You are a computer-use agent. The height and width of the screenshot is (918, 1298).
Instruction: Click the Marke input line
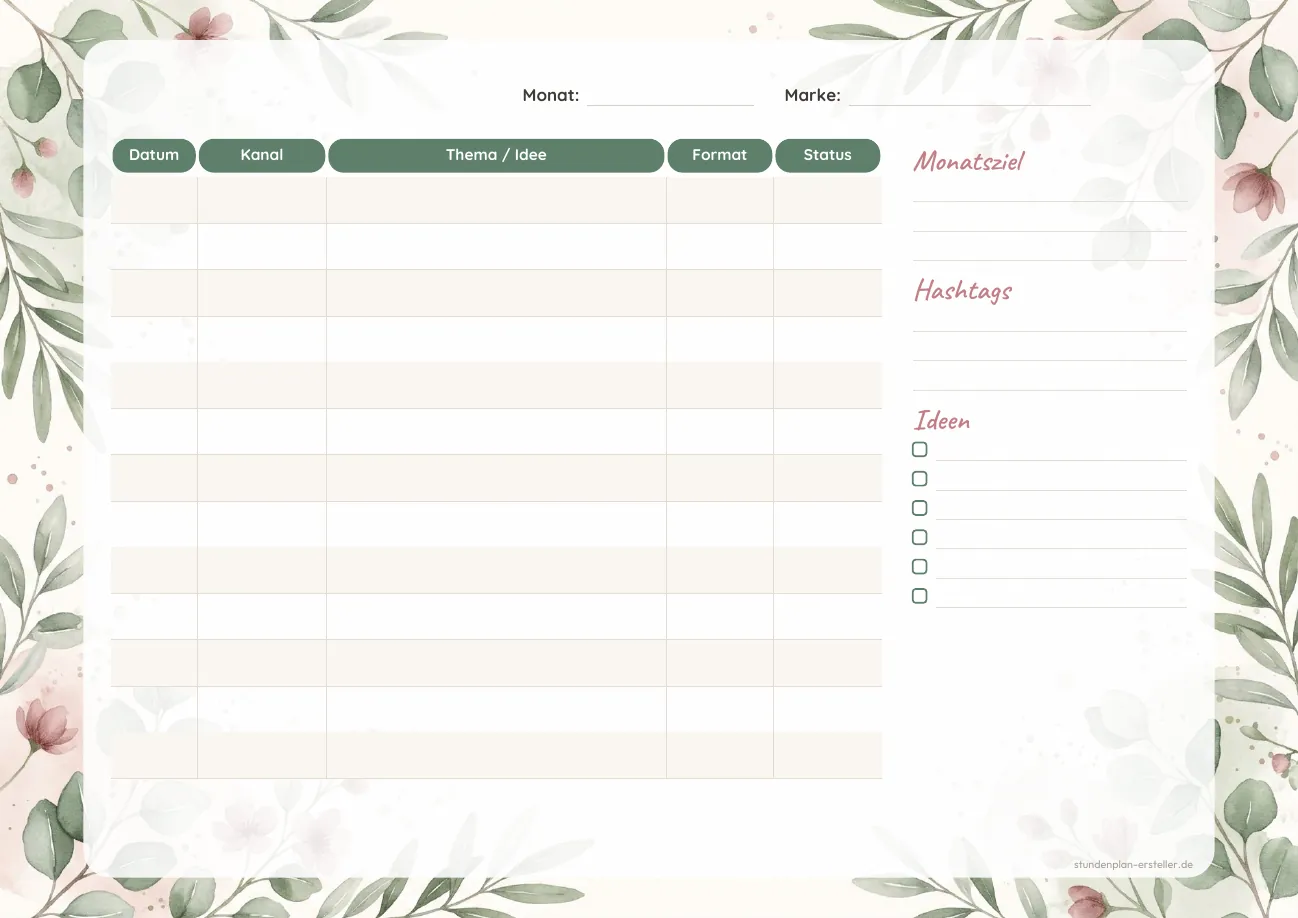969,96
